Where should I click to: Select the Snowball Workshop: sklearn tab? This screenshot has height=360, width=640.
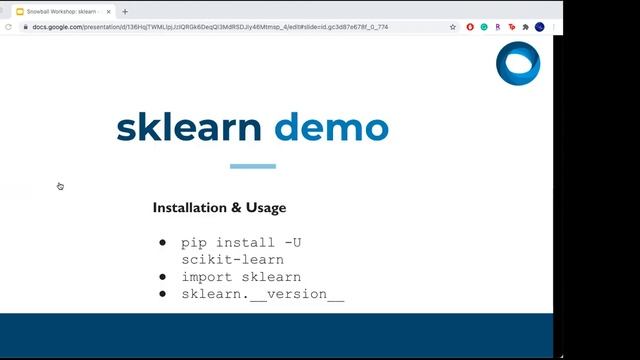coord(63,12)
